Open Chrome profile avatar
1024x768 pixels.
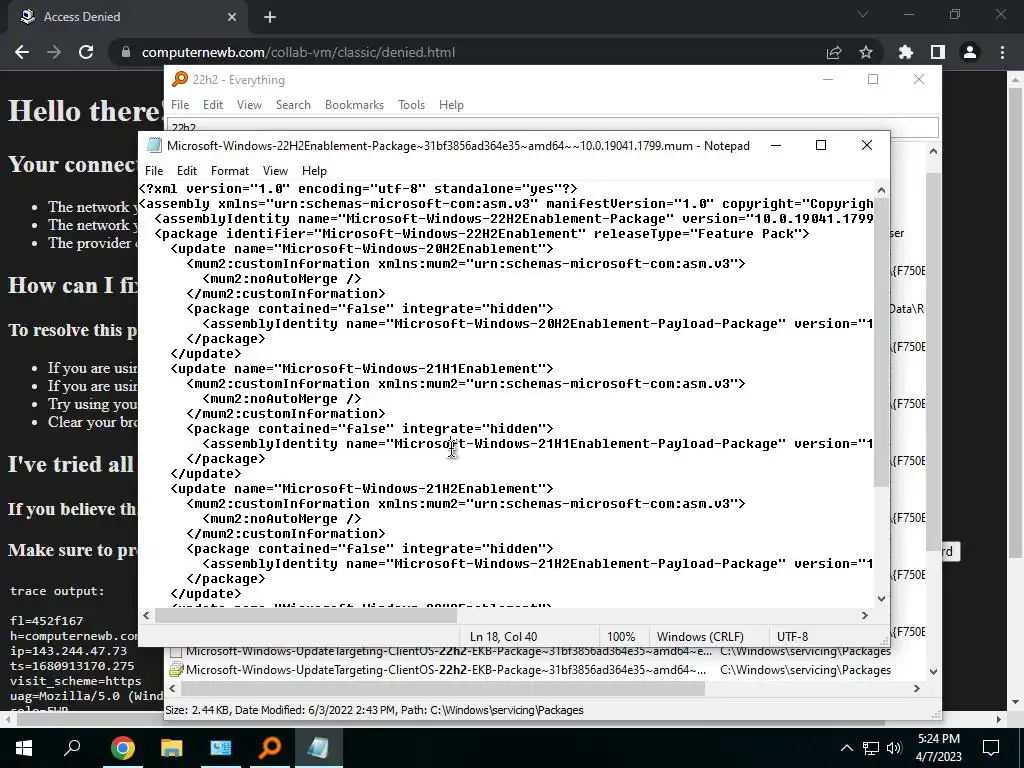pos(970,52)
